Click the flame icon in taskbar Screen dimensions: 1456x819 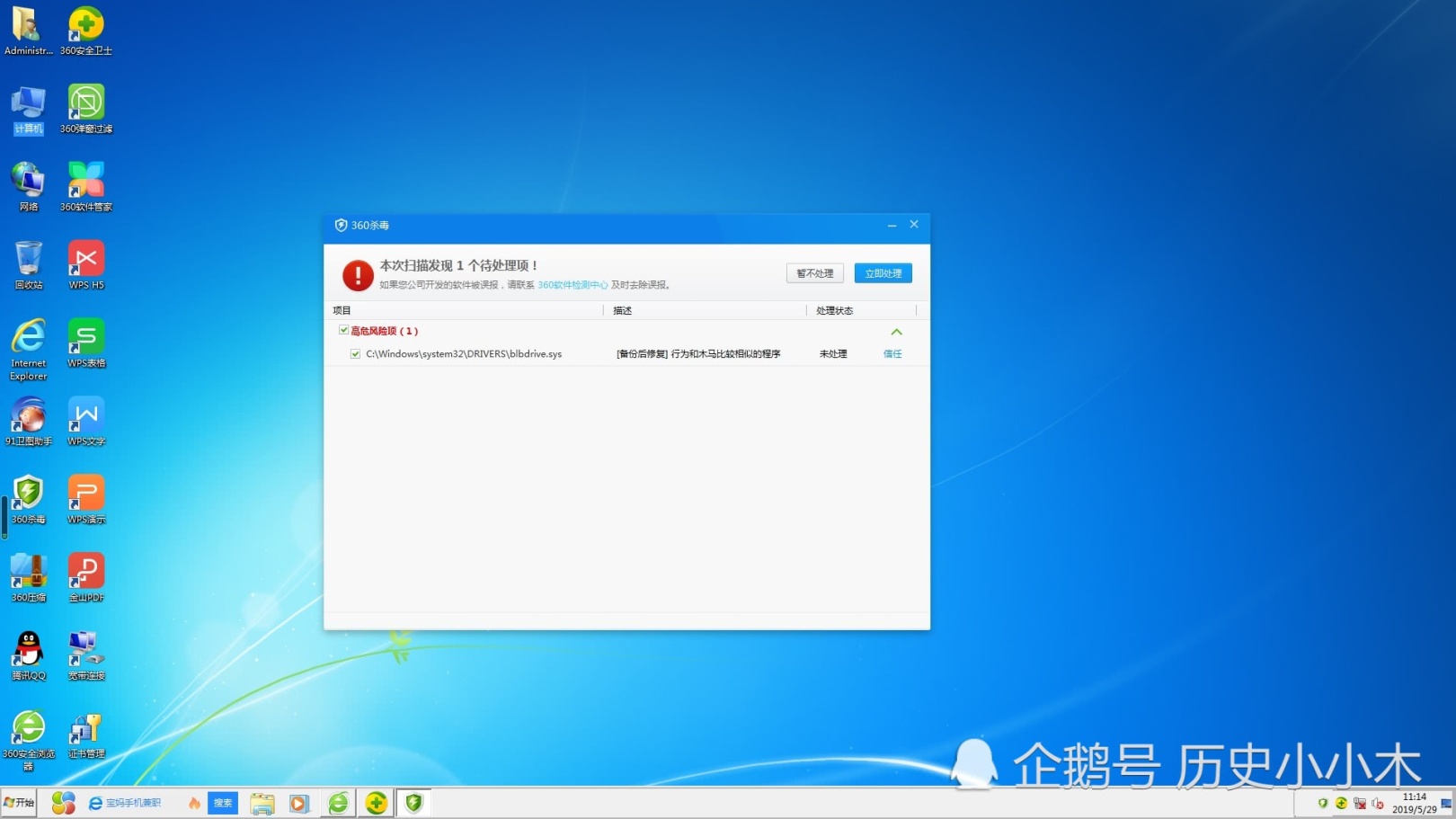click(x=194, y=803)
